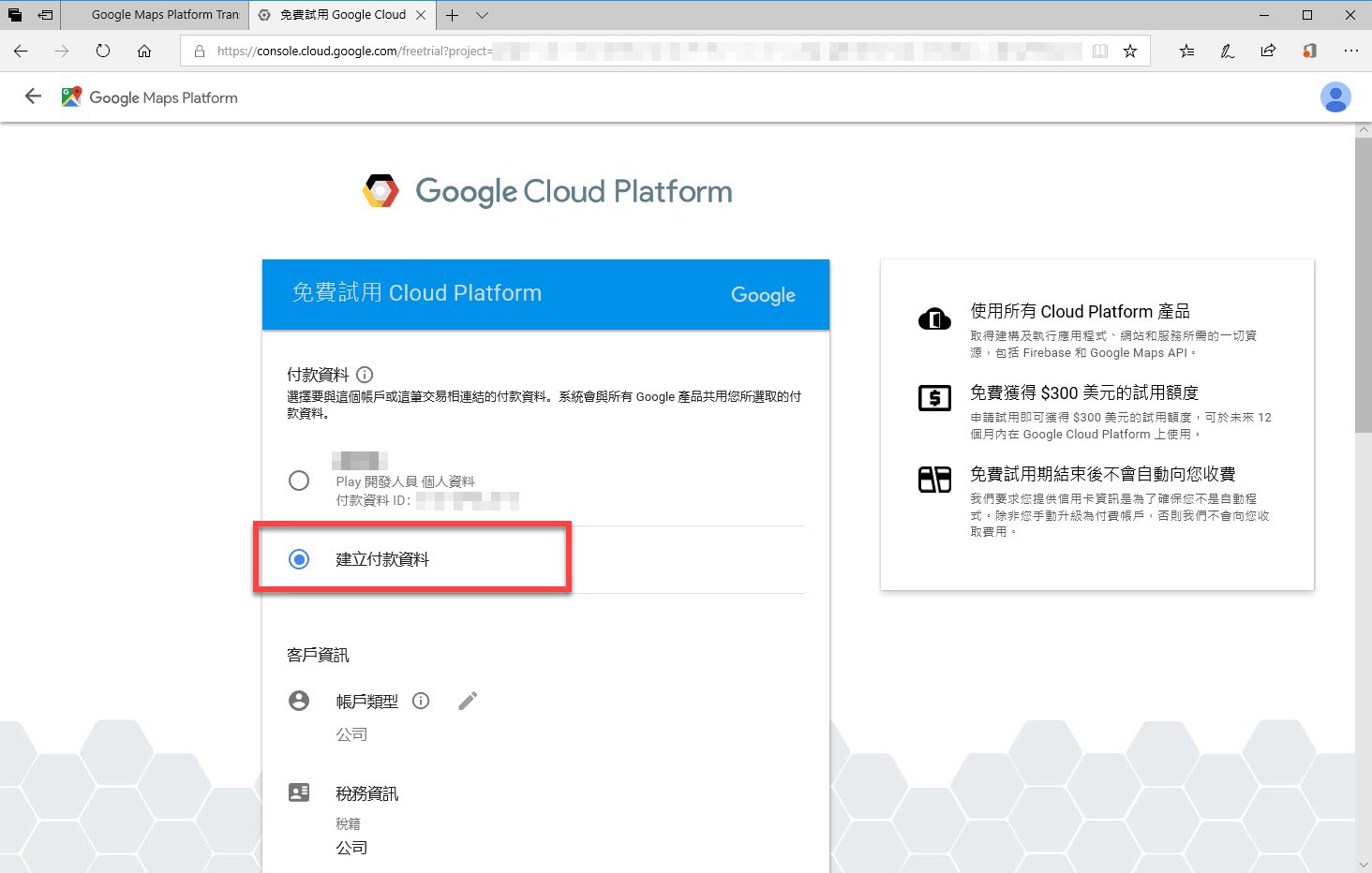Click the cloud icon beside 使用所有 Cloud Platform 產品
This screenshot has height=873, width=1372.
(934, 318)
